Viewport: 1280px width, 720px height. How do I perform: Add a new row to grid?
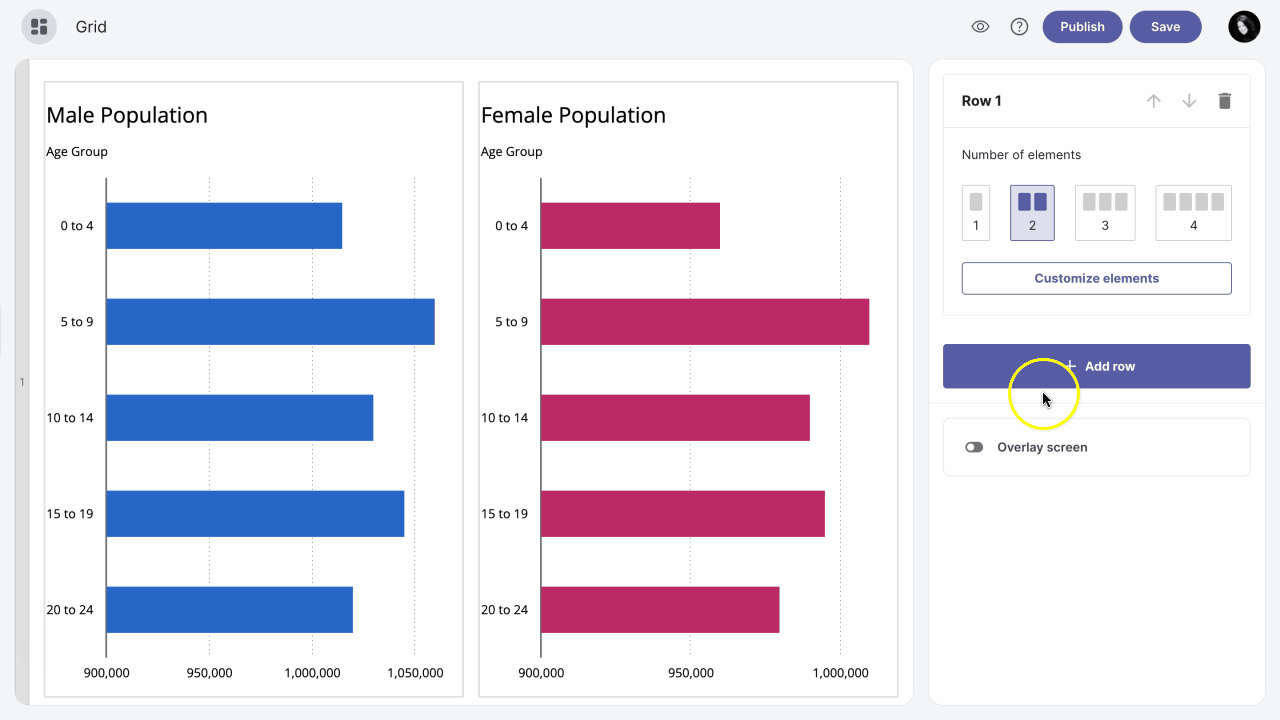1096,366
